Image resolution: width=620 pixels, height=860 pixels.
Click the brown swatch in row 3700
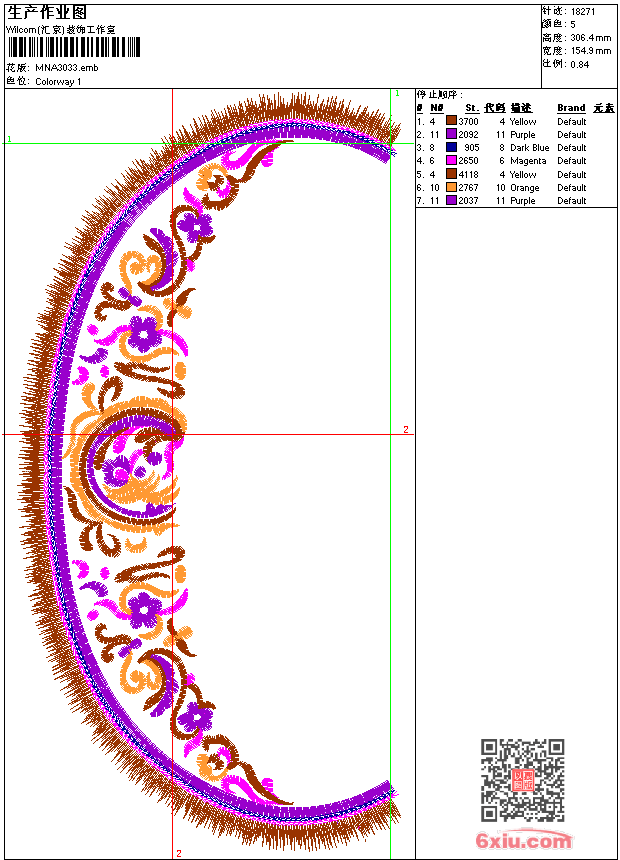[x=451, y=121]
